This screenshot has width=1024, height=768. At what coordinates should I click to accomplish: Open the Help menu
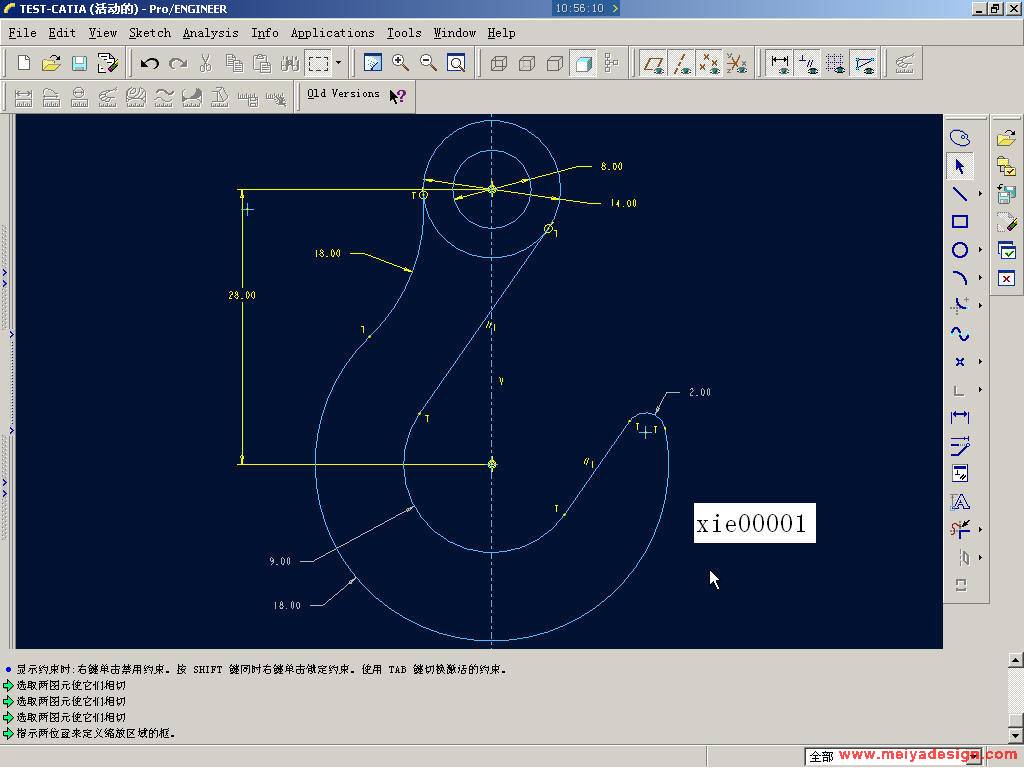pyautogui.click(x=501, y=33)
